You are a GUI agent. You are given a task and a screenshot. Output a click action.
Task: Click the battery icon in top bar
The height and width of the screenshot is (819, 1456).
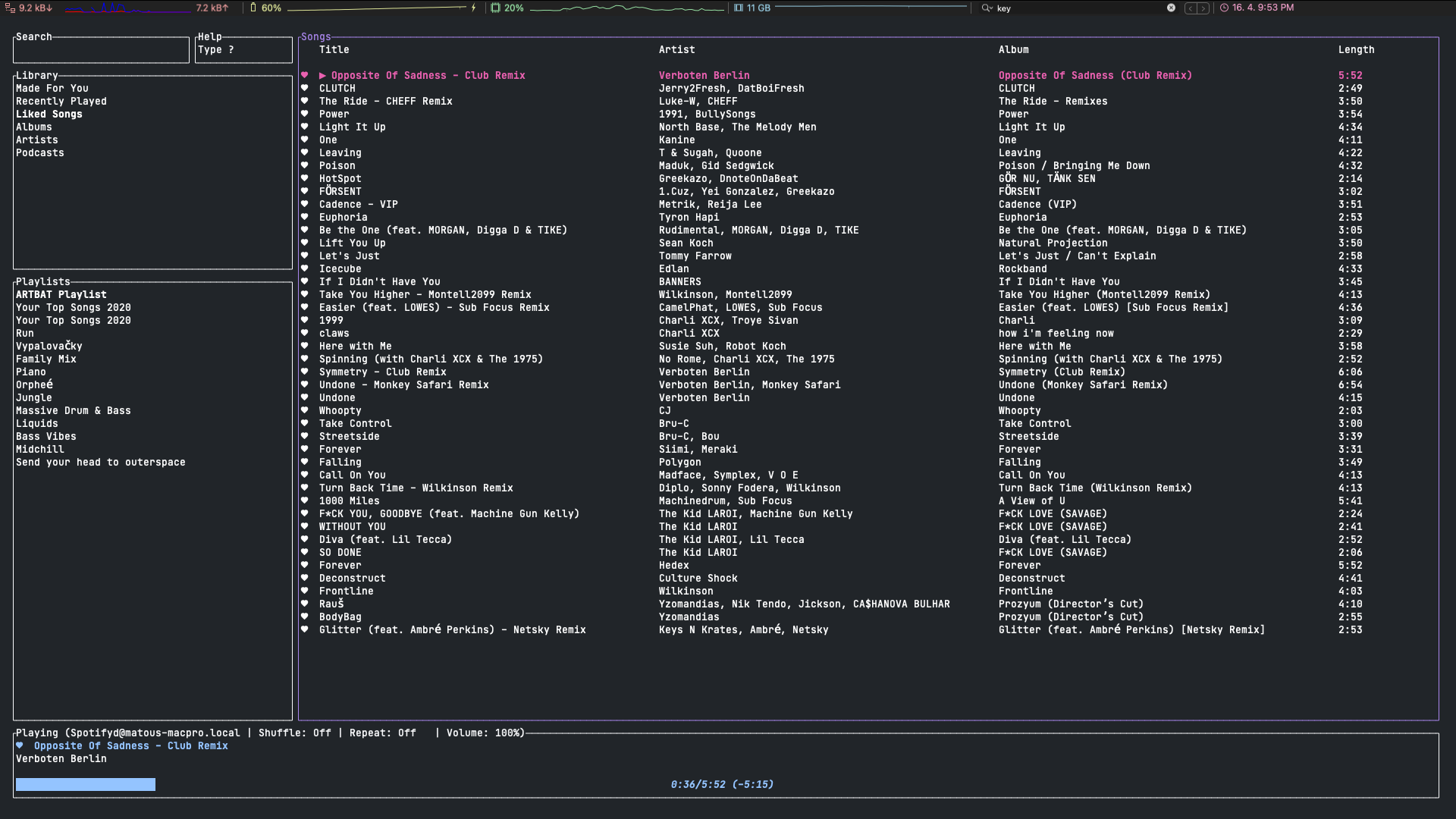click(253, 8)
